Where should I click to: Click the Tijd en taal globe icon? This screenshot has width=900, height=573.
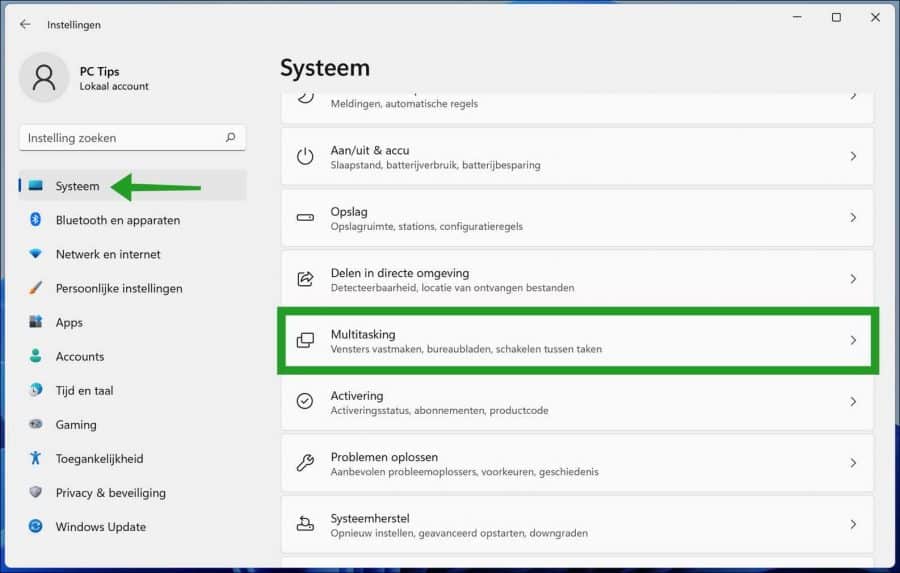pyautogui.click(x=36, y=390)
